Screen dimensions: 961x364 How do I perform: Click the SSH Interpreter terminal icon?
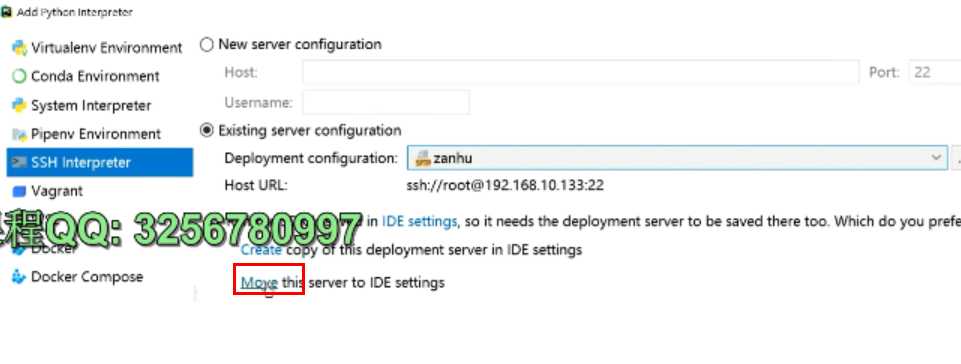pos(20,162)
